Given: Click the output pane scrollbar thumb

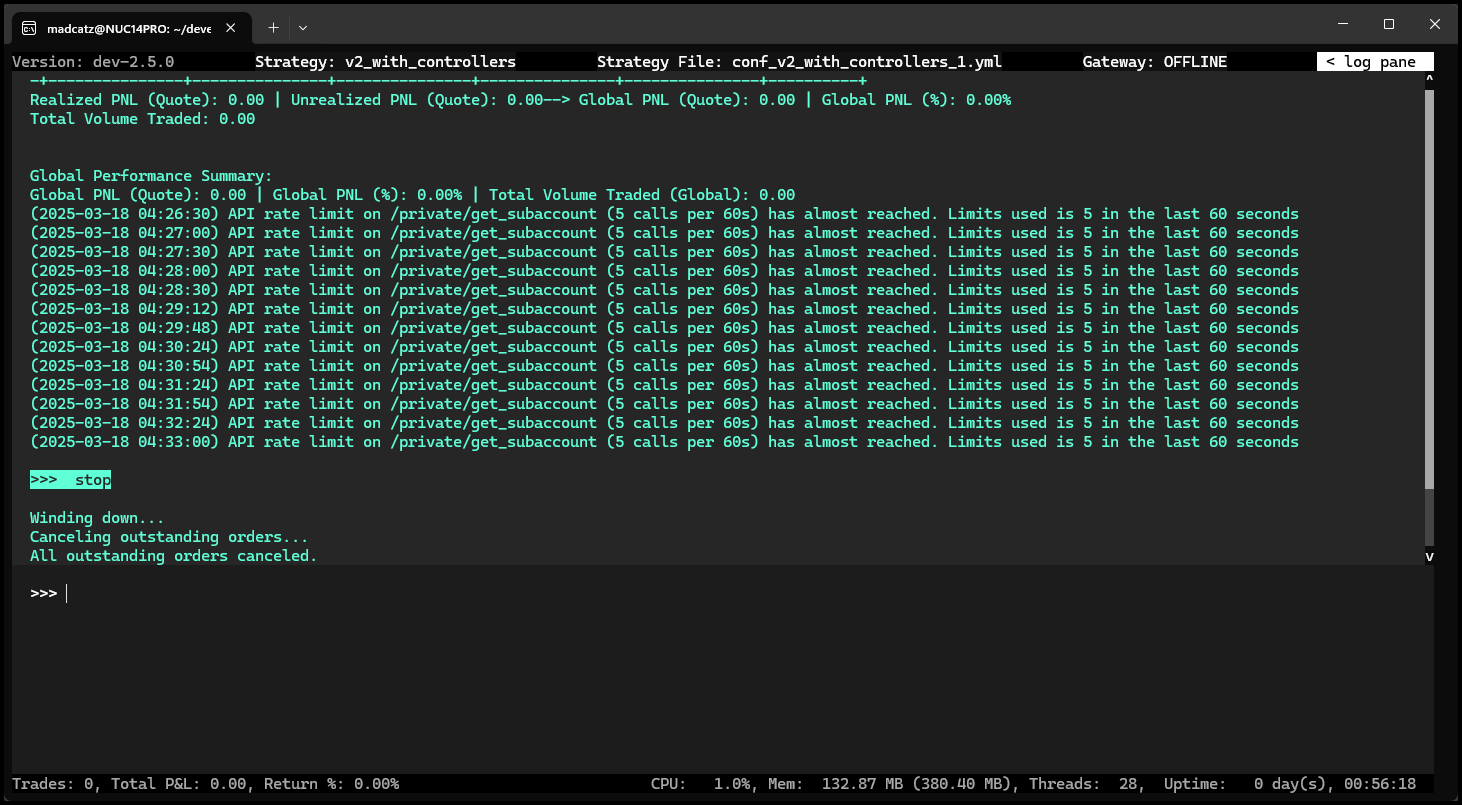Looking at the screenshot, I should tap(1429, 290).
